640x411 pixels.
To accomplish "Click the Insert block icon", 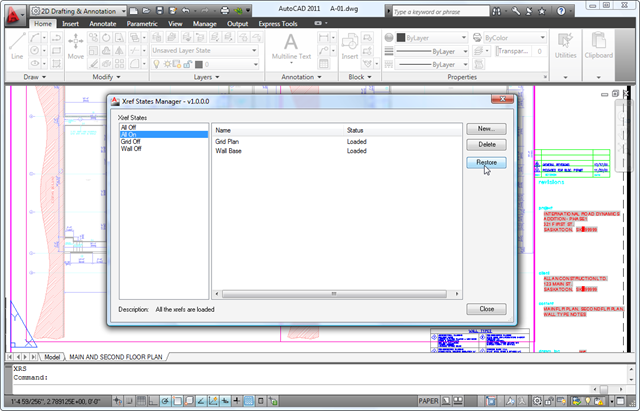I will pyautogui.click(x=350, y=45).
